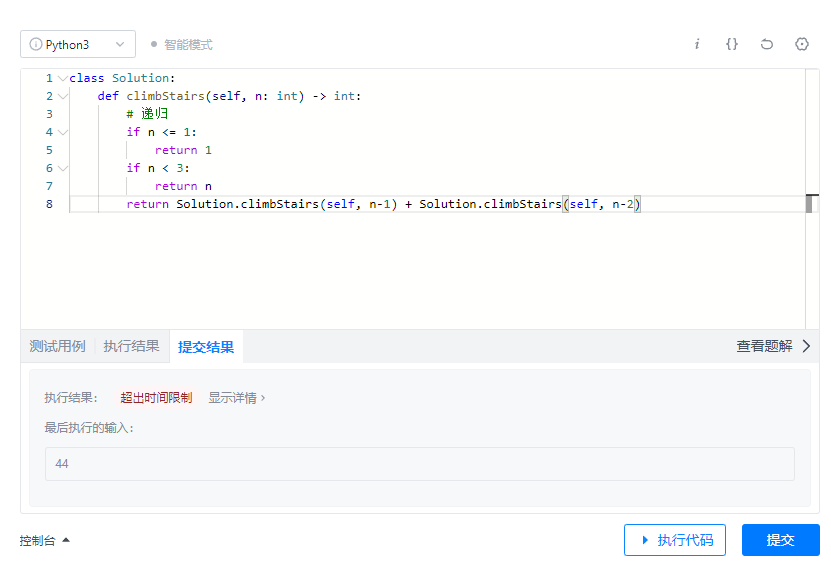Viewport: 831px width, 573px height.
Task: Click line number 8 in the gutter
Action: (49, 204)
